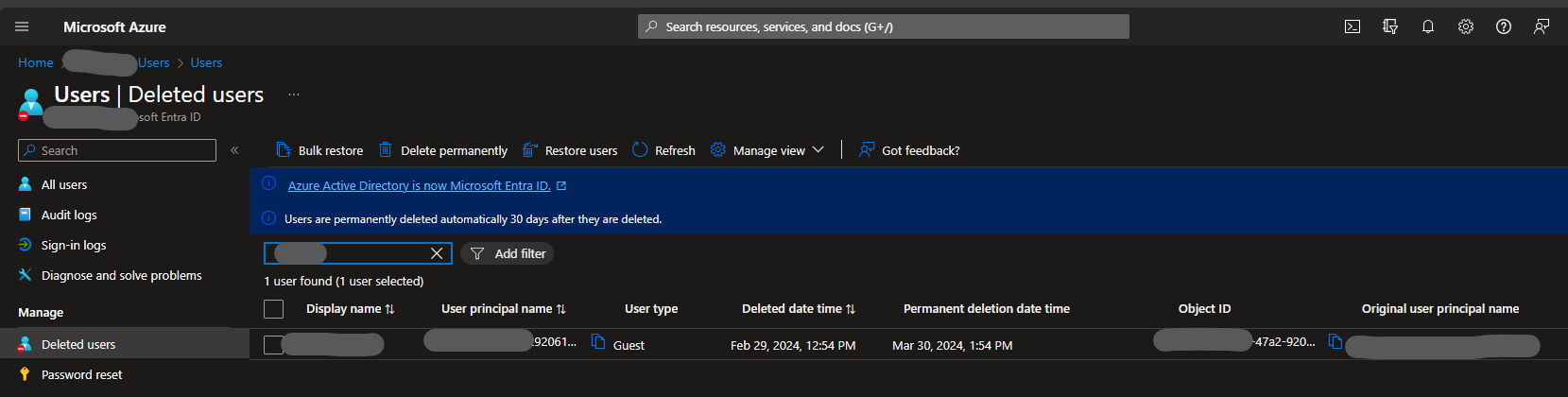Sort by the Deleted date time column
The height and width of the screenshot is (397, 1568).
(799, 308)
